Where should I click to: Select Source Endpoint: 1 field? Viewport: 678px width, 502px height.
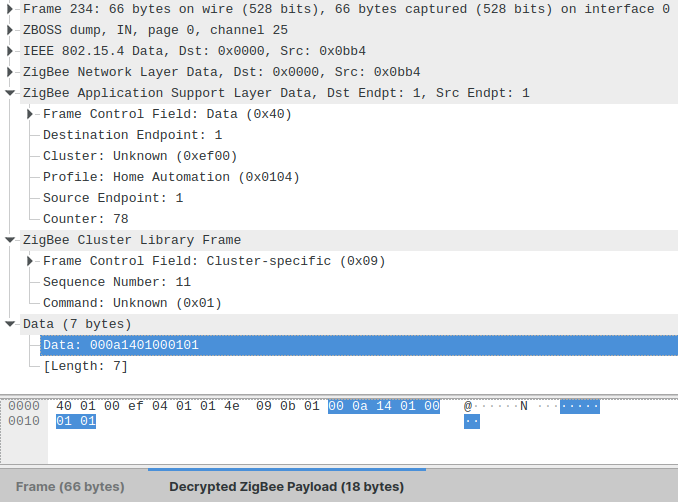click(113, 198)
